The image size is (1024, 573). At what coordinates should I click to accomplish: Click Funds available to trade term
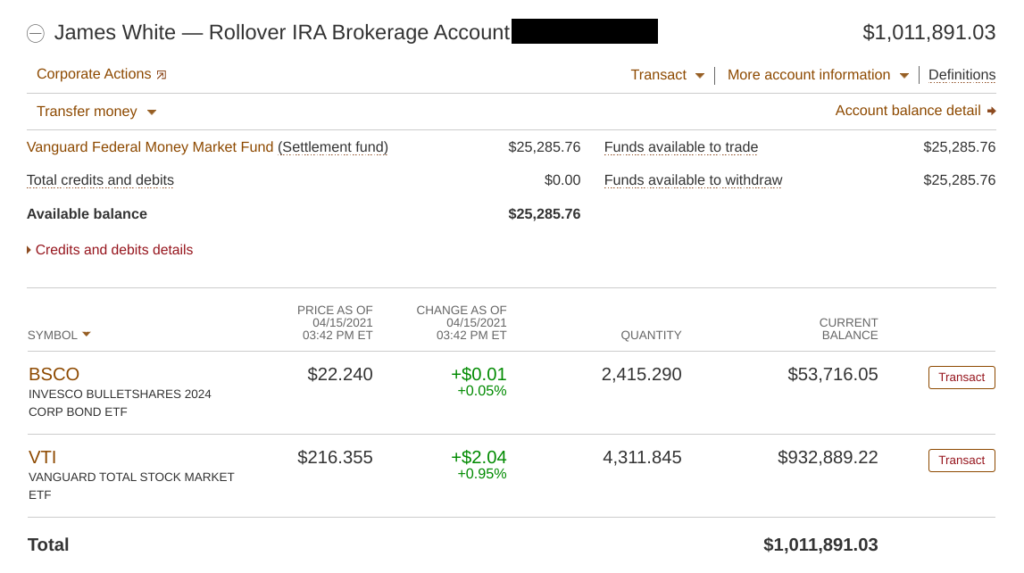point(681,147)
